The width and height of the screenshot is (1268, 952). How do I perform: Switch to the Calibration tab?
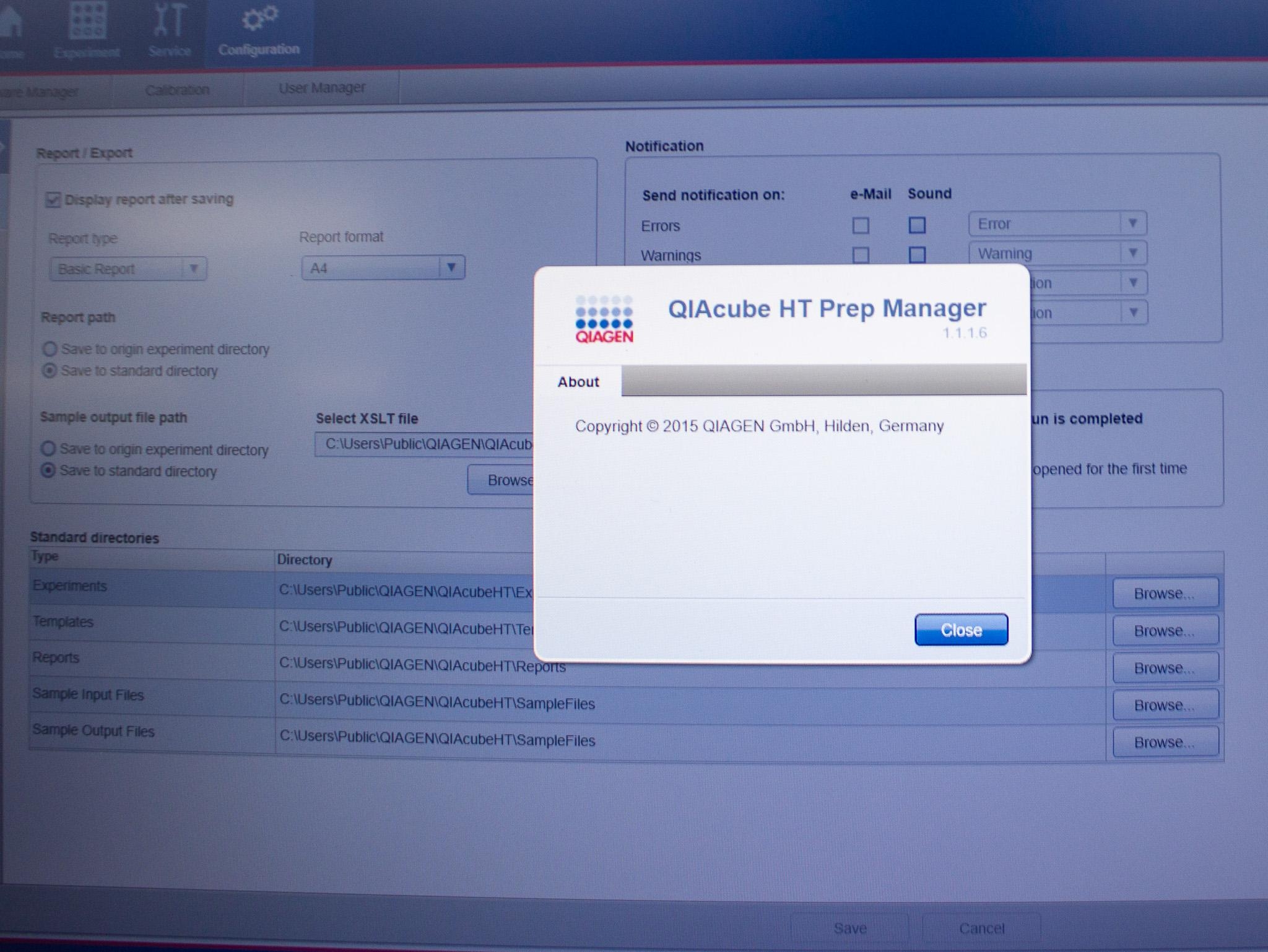pyautogui.click(x=177, y=90)
